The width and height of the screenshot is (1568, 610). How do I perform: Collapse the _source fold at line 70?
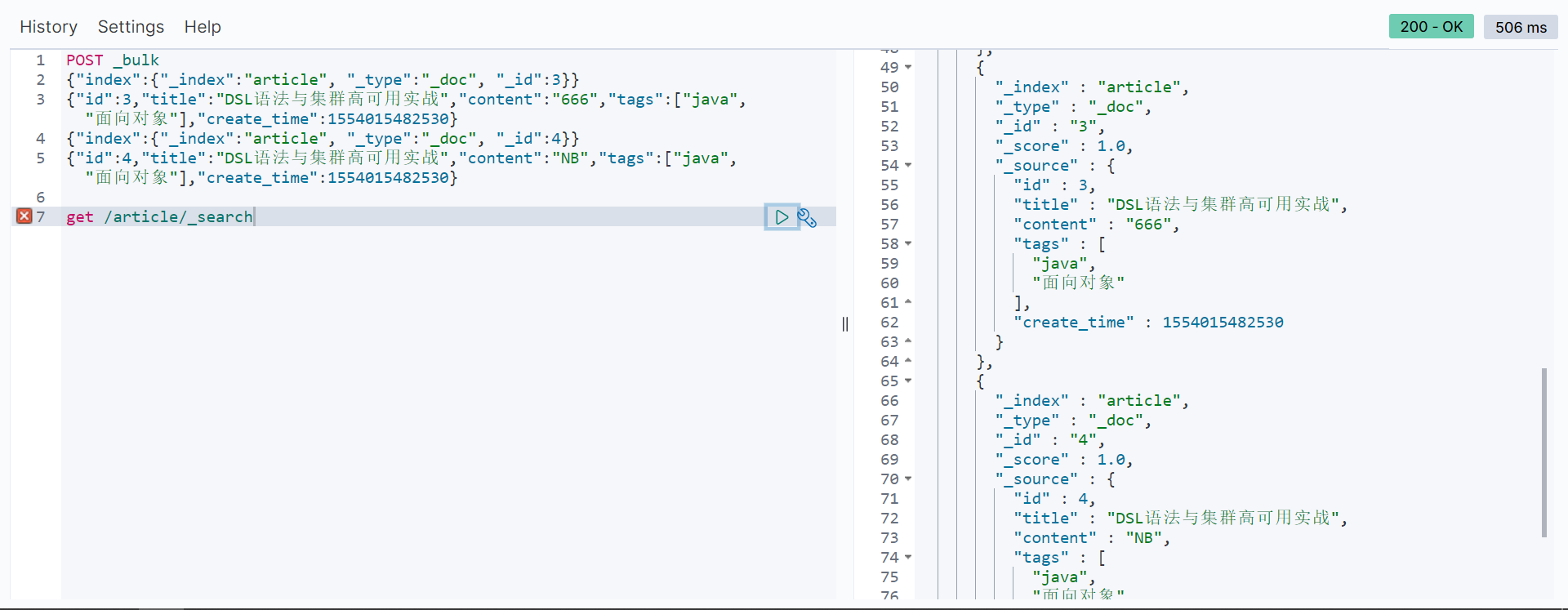[908, 479]
